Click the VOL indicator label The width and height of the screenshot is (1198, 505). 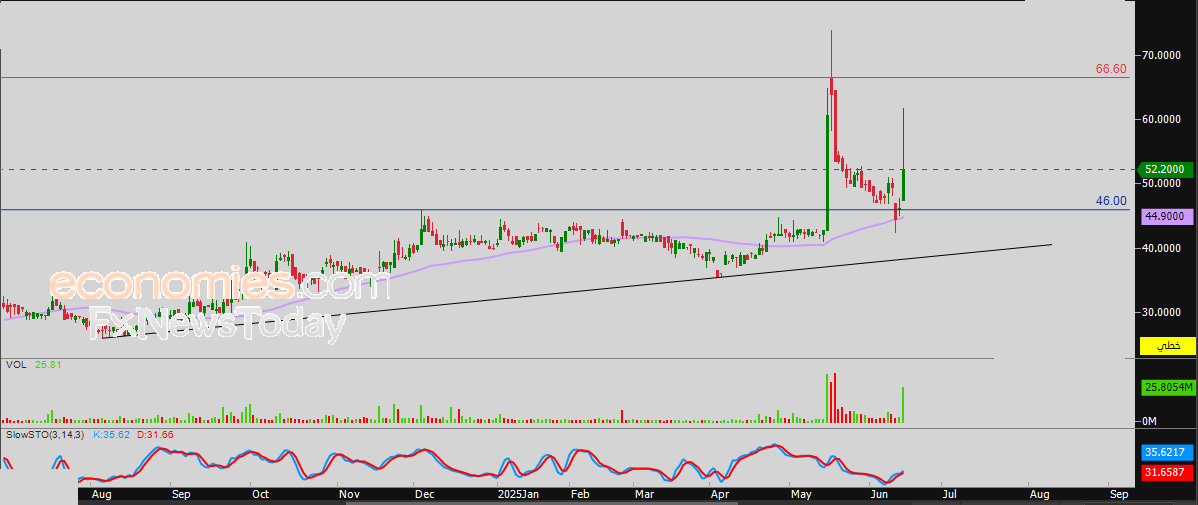16,365
